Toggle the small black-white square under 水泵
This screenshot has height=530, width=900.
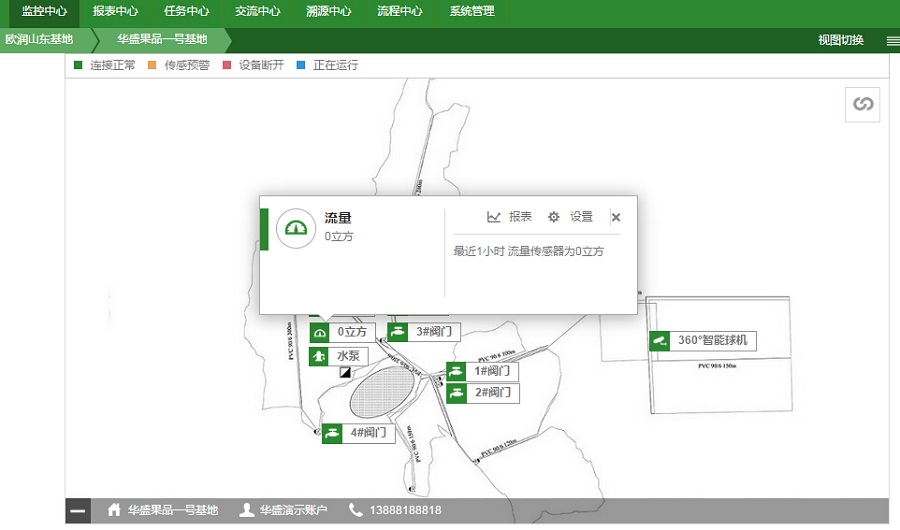[346, 371]
